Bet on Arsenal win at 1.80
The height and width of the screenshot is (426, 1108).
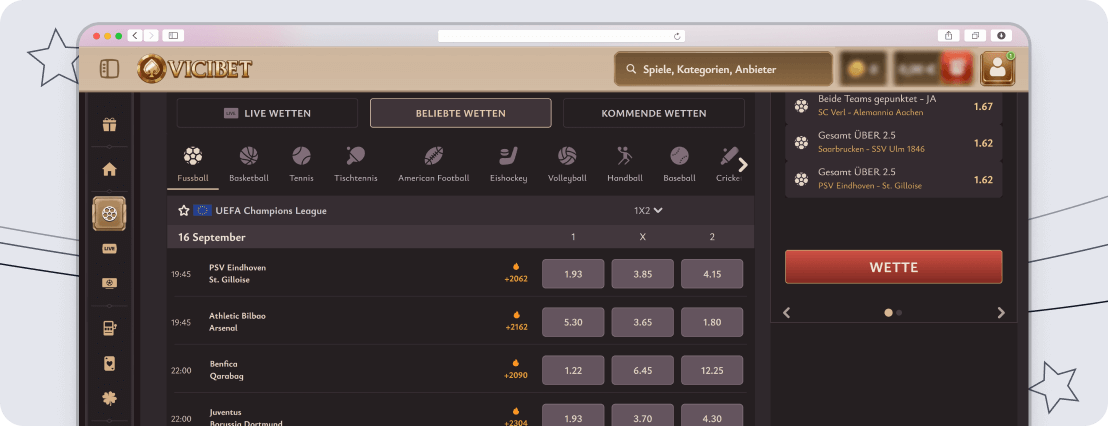click(x=712, y=322)
